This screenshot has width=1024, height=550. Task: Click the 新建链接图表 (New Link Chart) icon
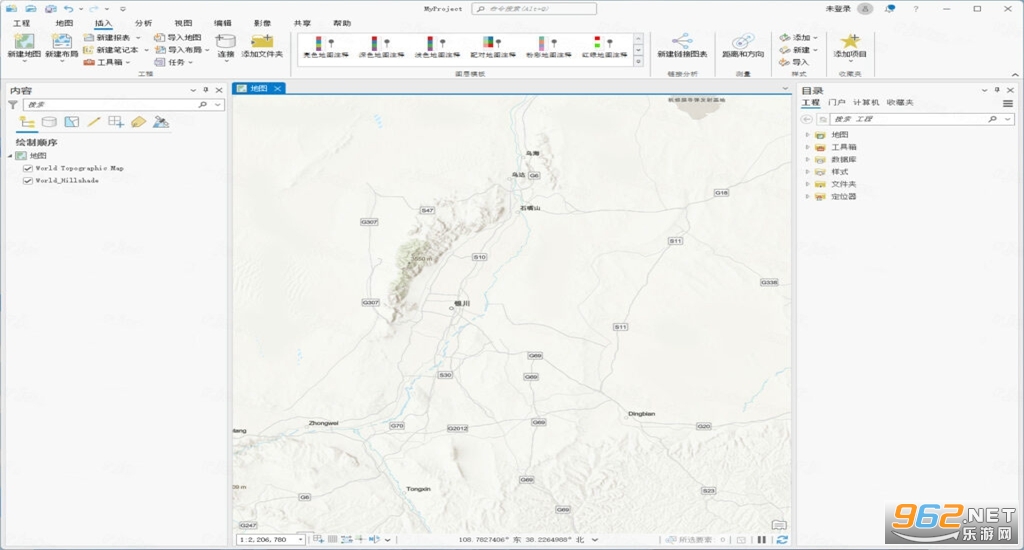point(682,41)
